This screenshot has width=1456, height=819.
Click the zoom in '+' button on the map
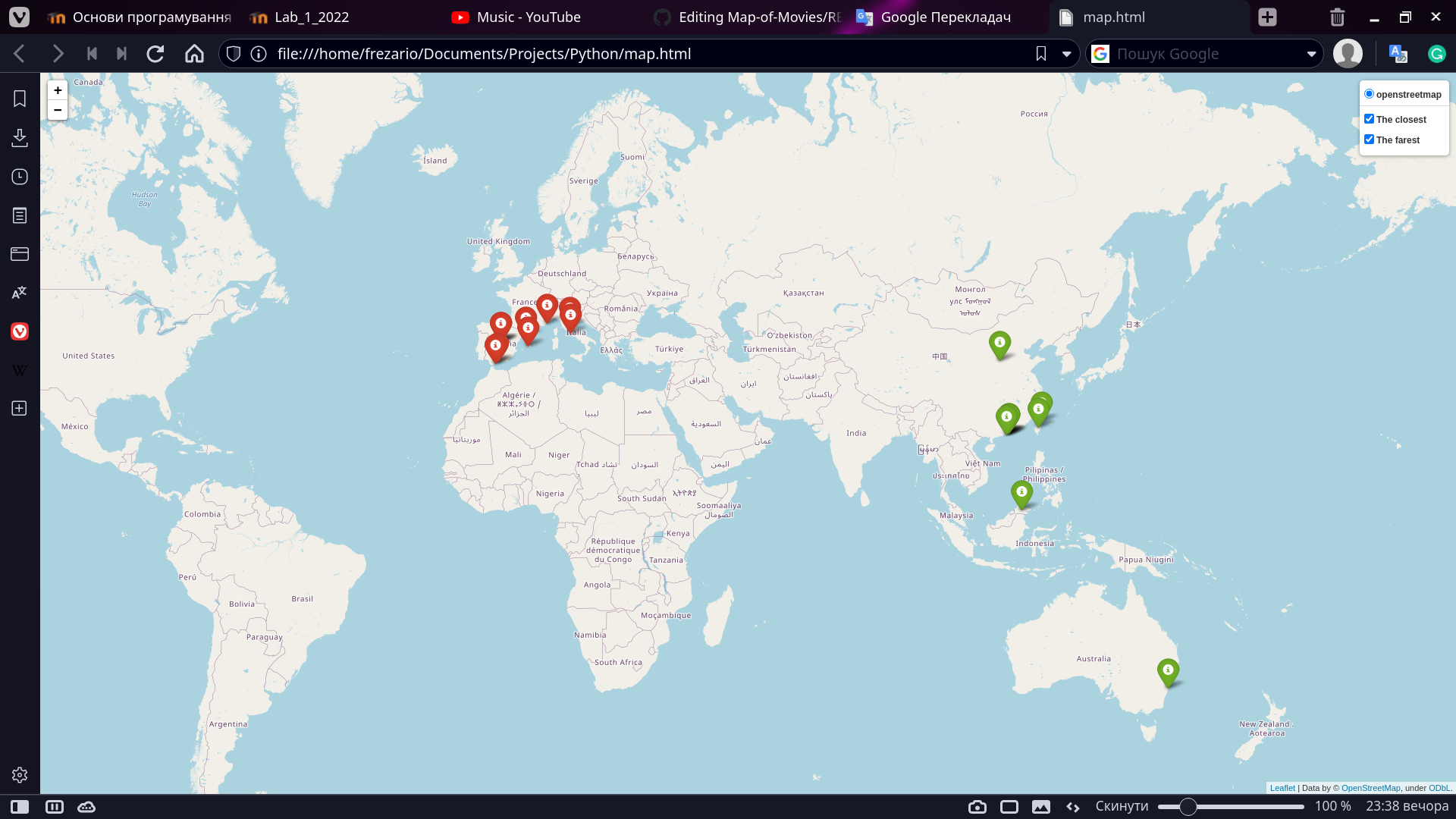point(58,90)
